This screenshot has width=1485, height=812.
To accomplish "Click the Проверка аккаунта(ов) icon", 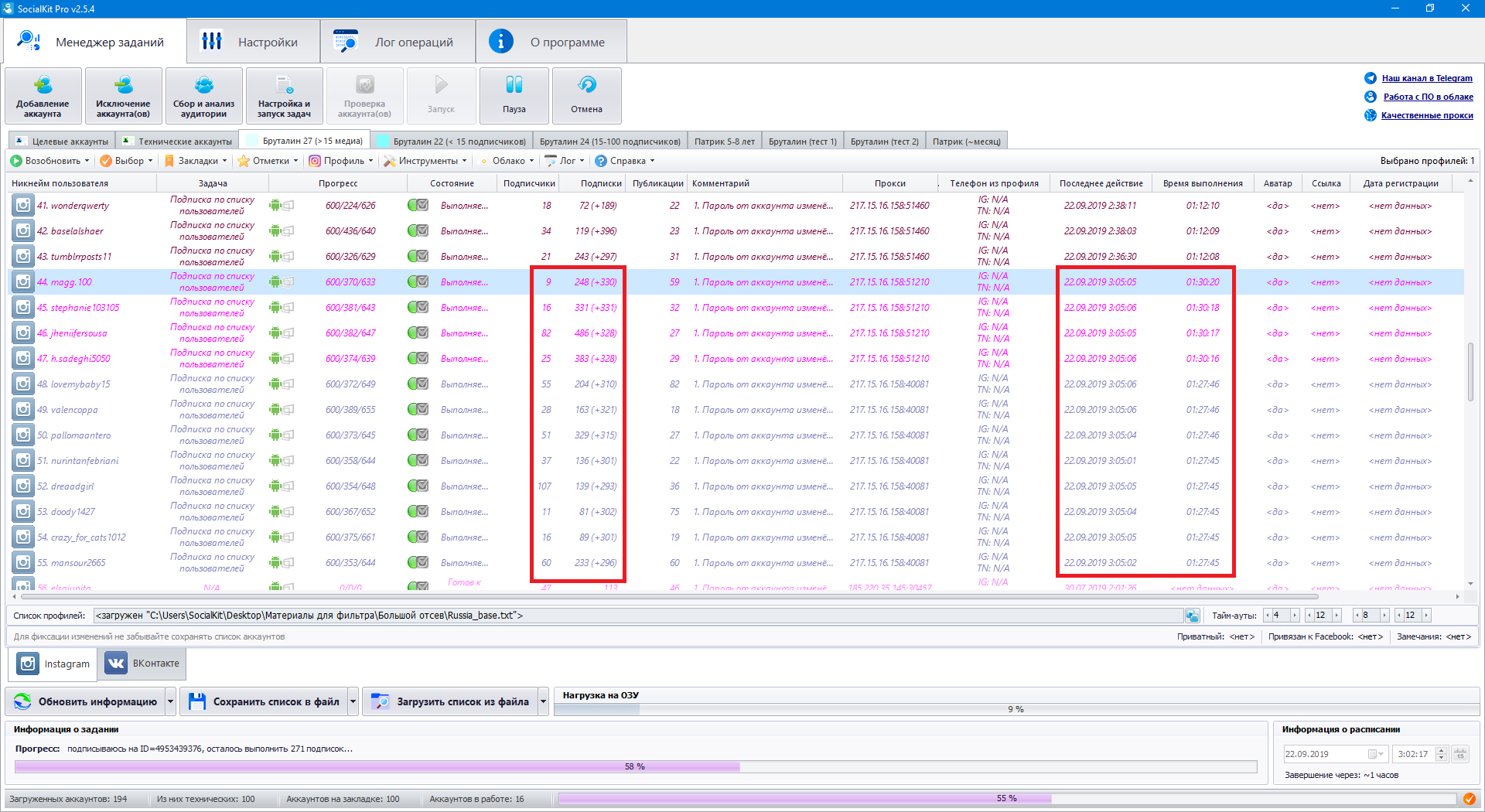I will coord(365,85).
